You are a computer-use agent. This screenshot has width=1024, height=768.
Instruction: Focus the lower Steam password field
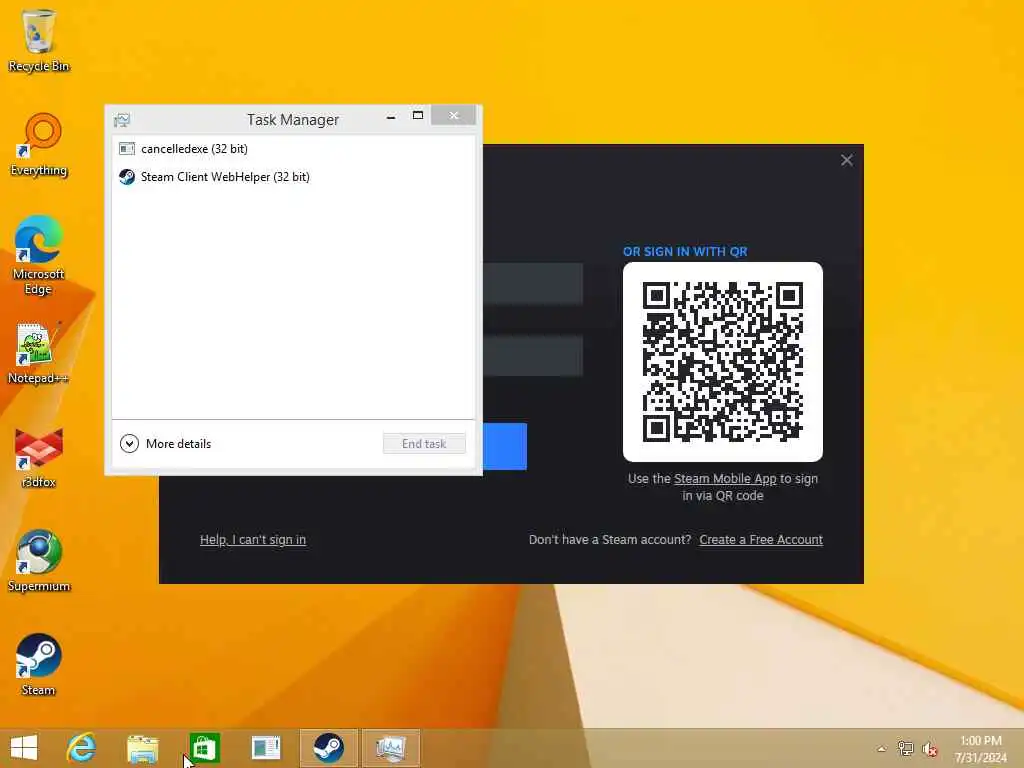(533, 355)
